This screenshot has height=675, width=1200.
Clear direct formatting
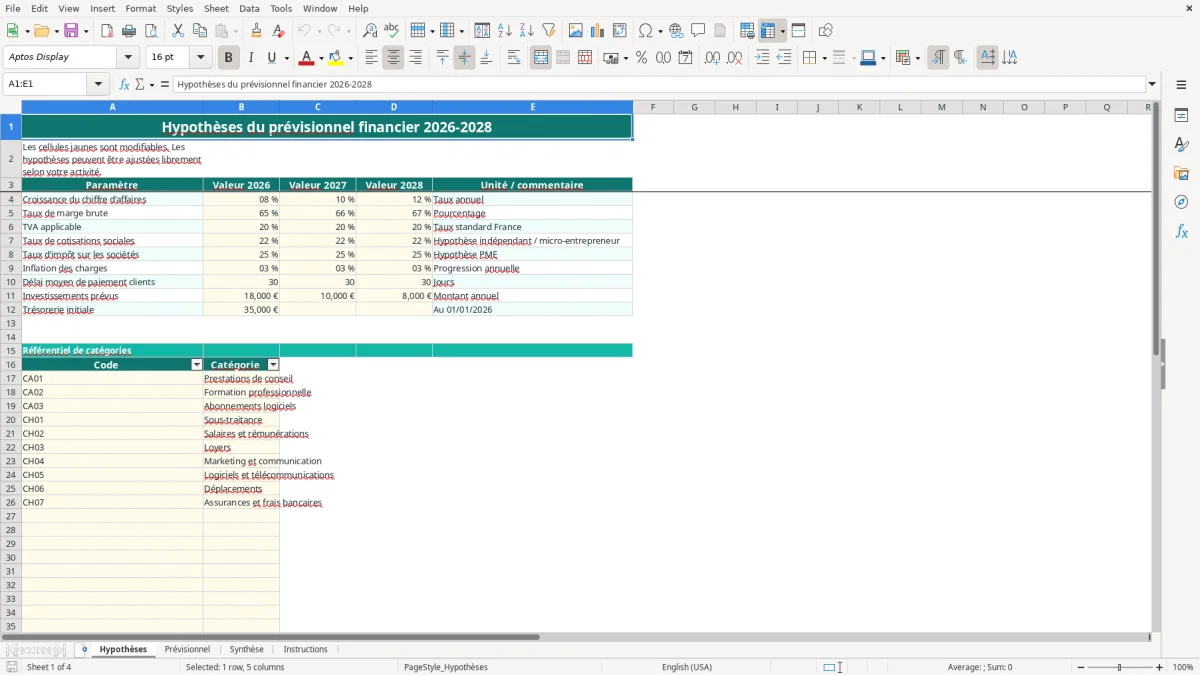(279, 31)
